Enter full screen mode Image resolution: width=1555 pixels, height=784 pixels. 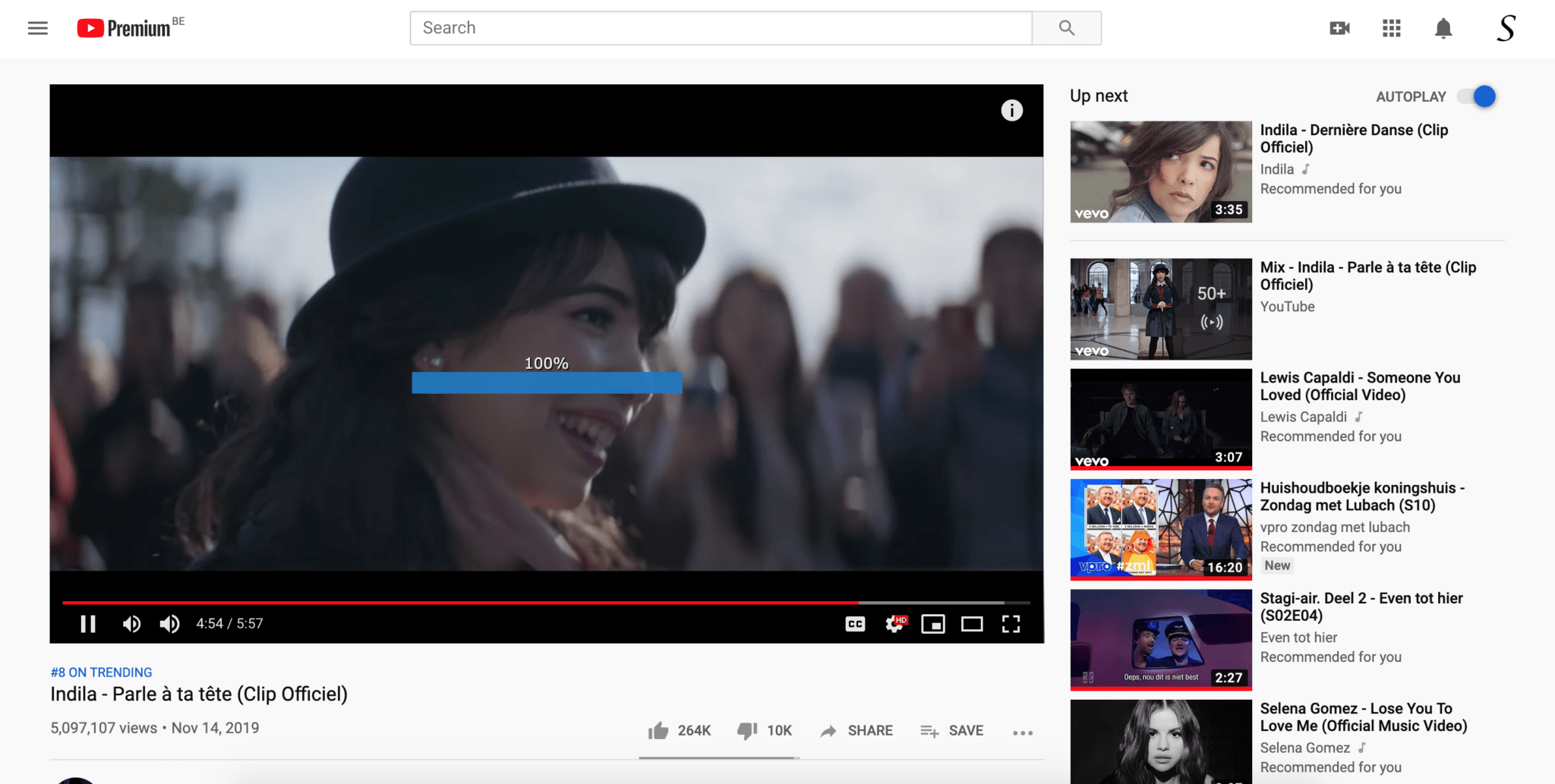1011,624
